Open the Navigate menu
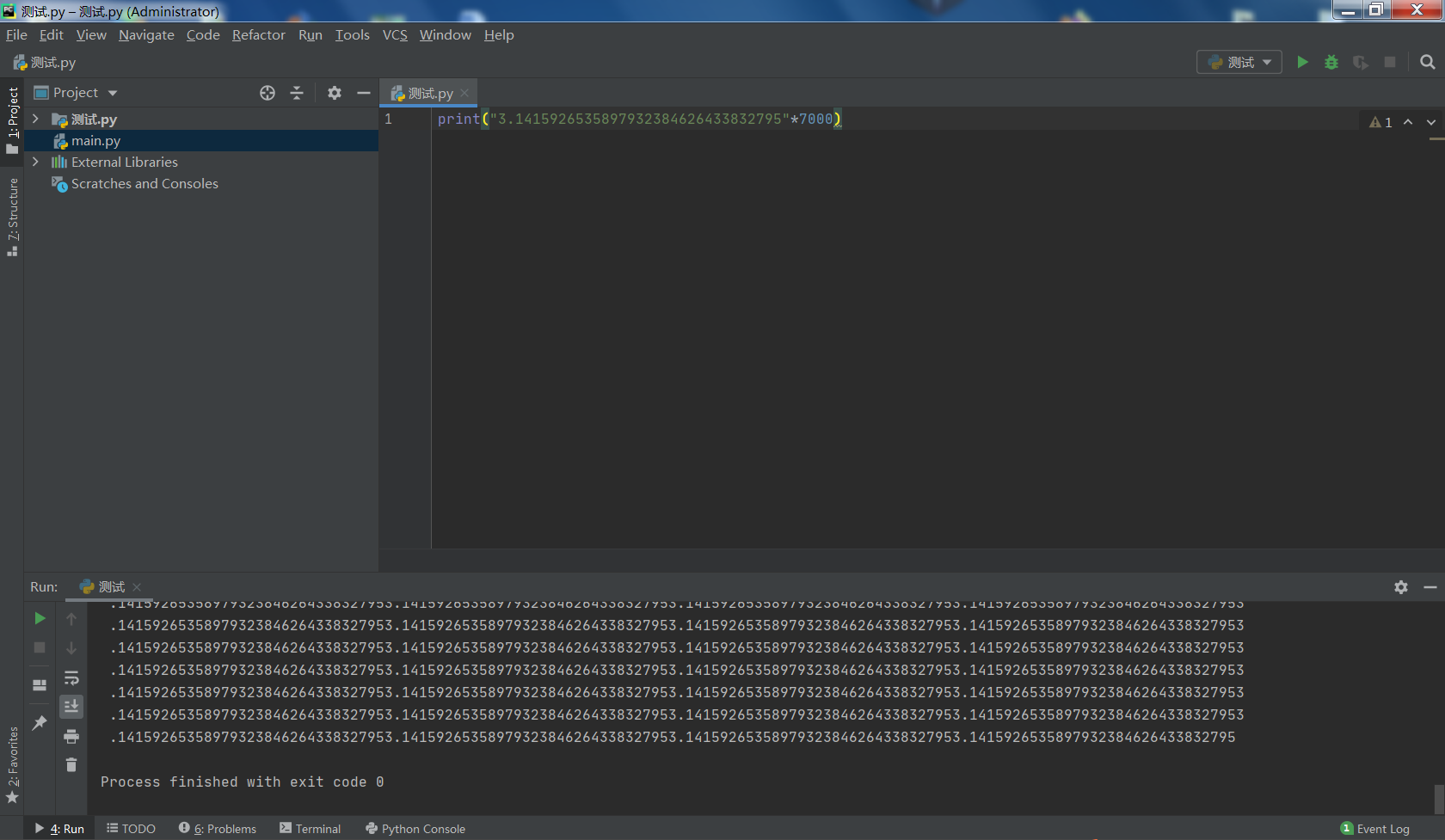 (x=146, y=34)
